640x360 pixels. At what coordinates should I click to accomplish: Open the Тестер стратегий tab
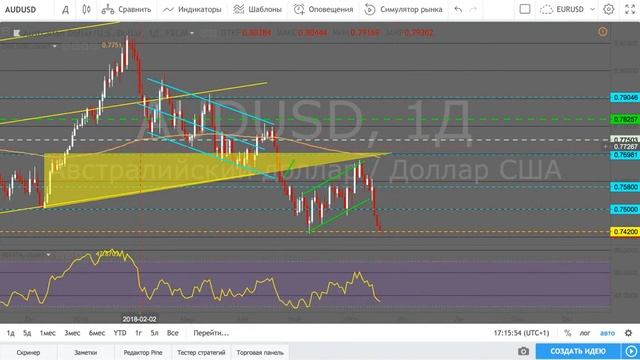click(201, 352)
